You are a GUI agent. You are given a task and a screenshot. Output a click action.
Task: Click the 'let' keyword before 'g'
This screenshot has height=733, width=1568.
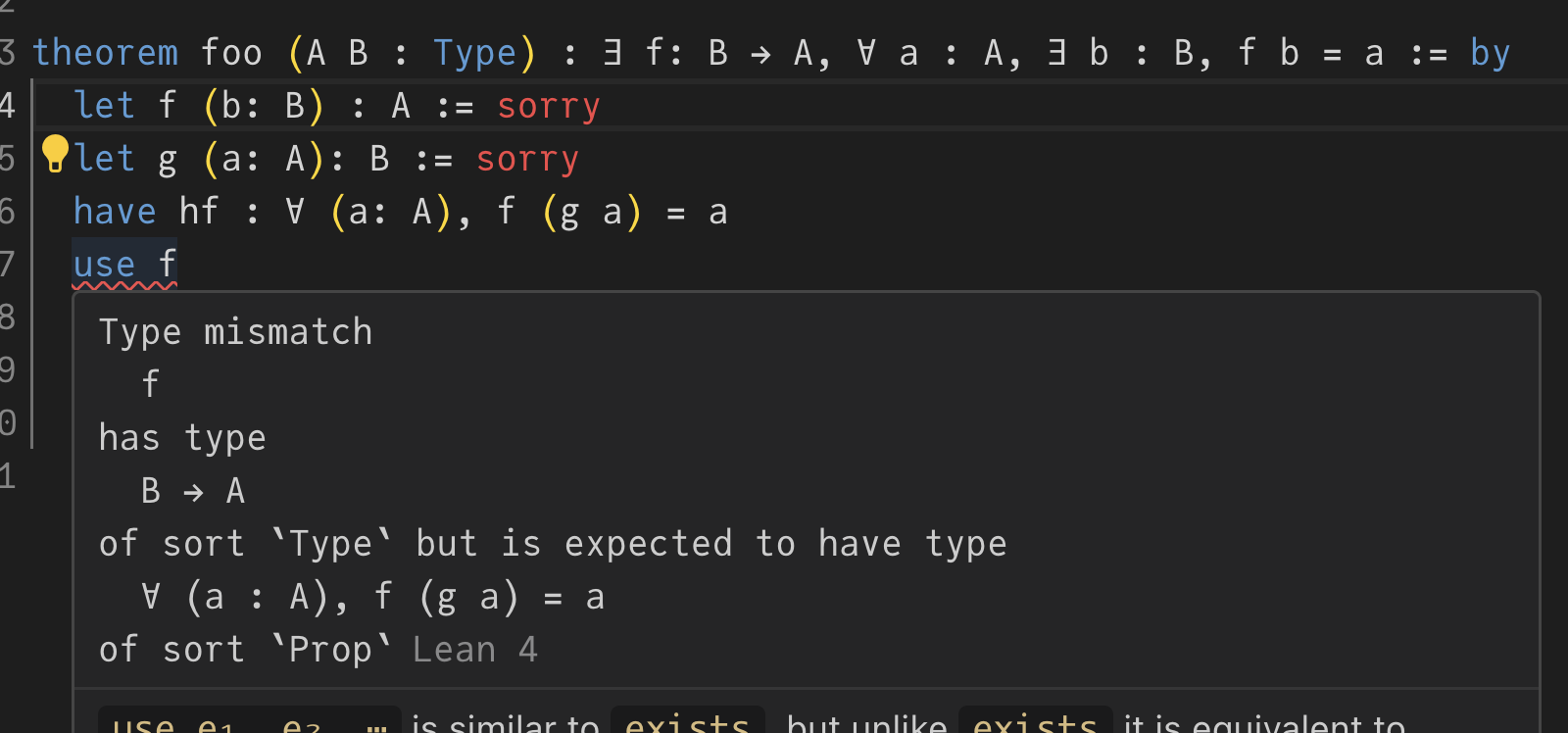pos(104,159)
